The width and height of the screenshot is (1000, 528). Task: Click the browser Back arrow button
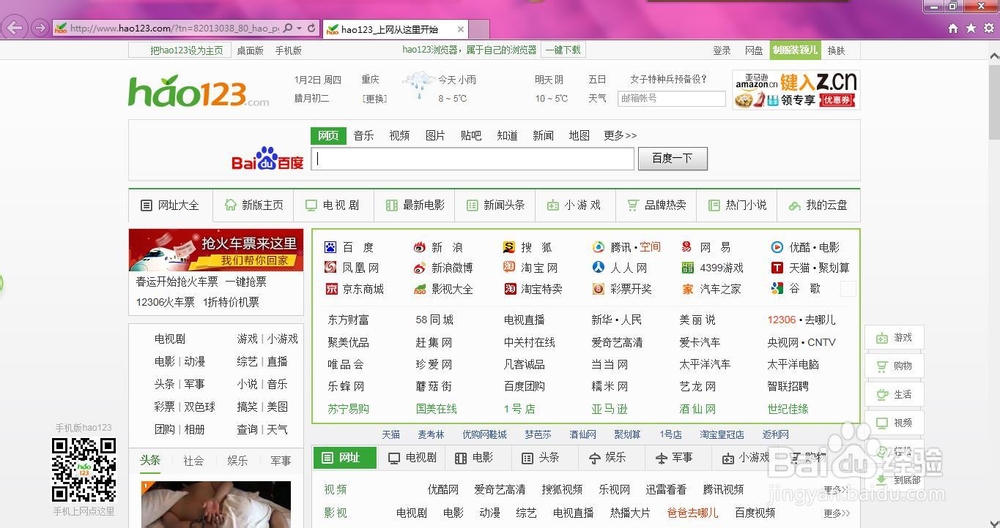(14, 28)
